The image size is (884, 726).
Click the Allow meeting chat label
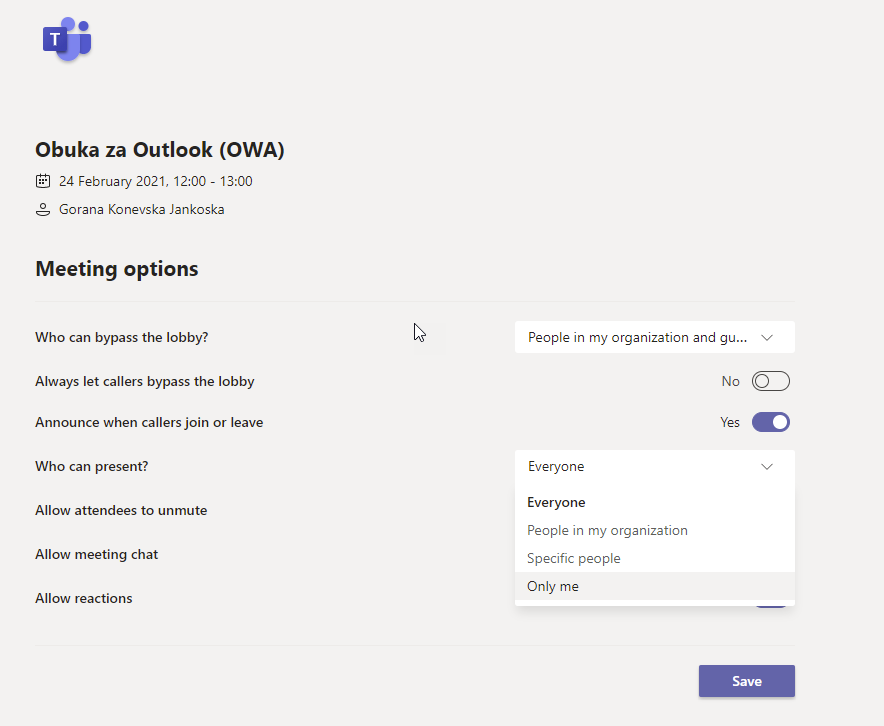(x=96, y=554)
